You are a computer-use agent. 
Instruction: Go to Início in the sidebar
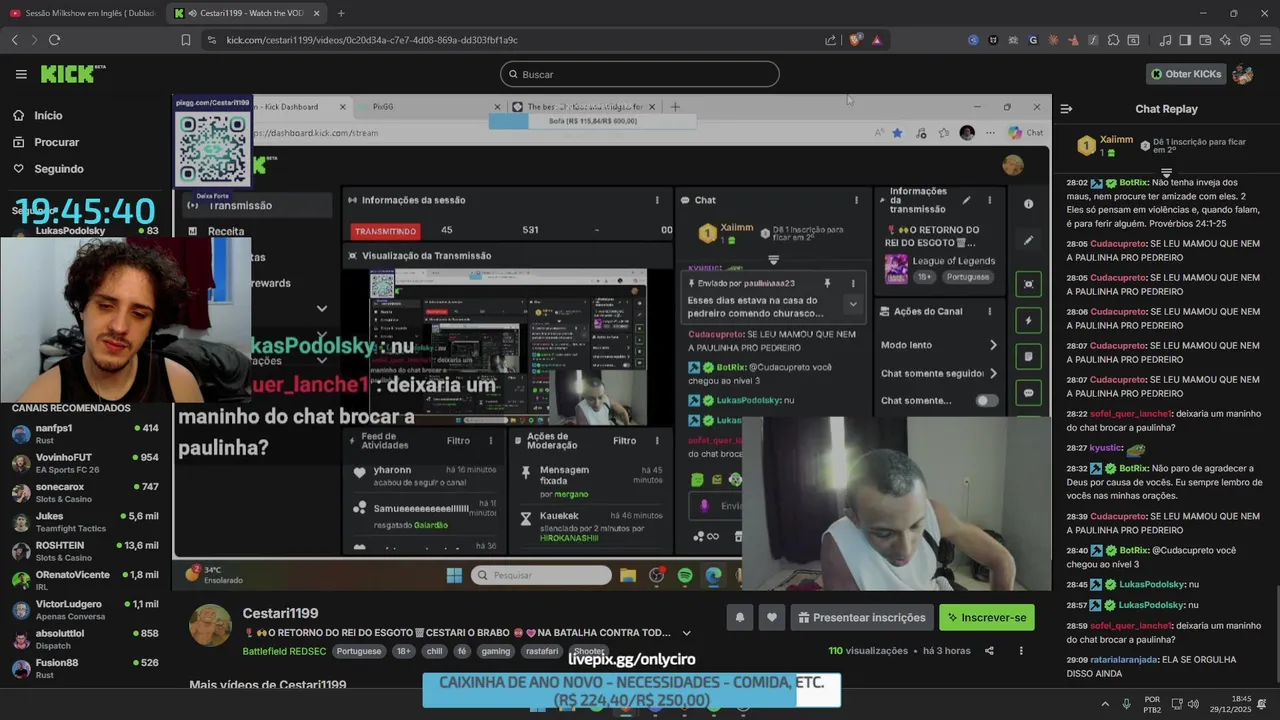[x=48, y=116]
